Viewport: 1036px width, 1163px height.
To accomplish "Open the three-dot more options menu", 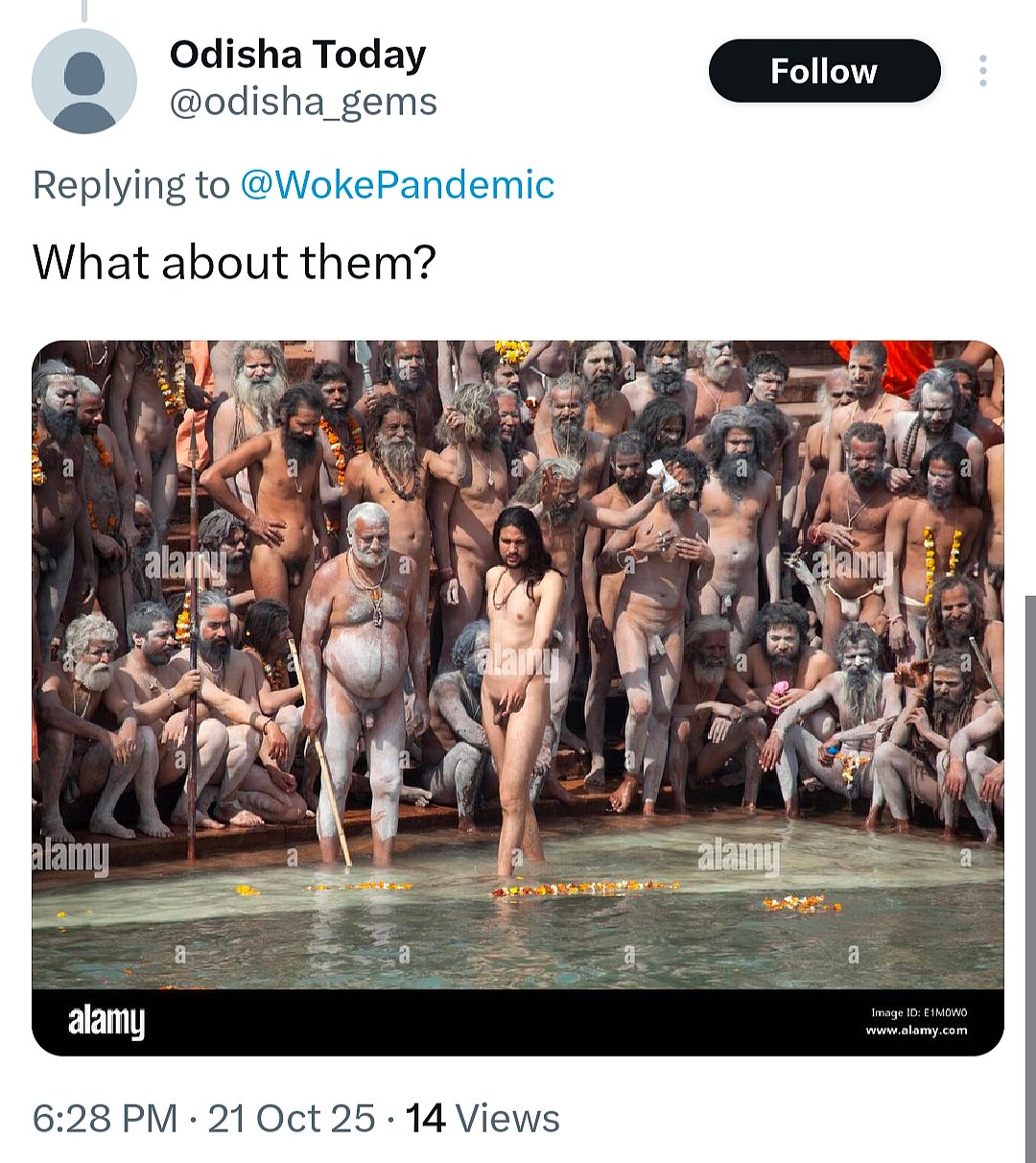I will tap(982, 71).
